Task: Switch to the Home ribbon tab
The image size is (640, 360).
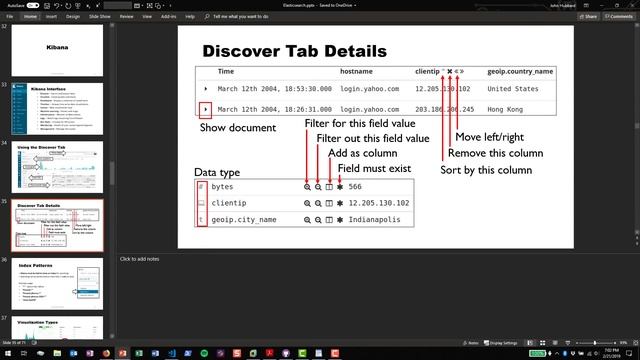Action: click(30, 17)
